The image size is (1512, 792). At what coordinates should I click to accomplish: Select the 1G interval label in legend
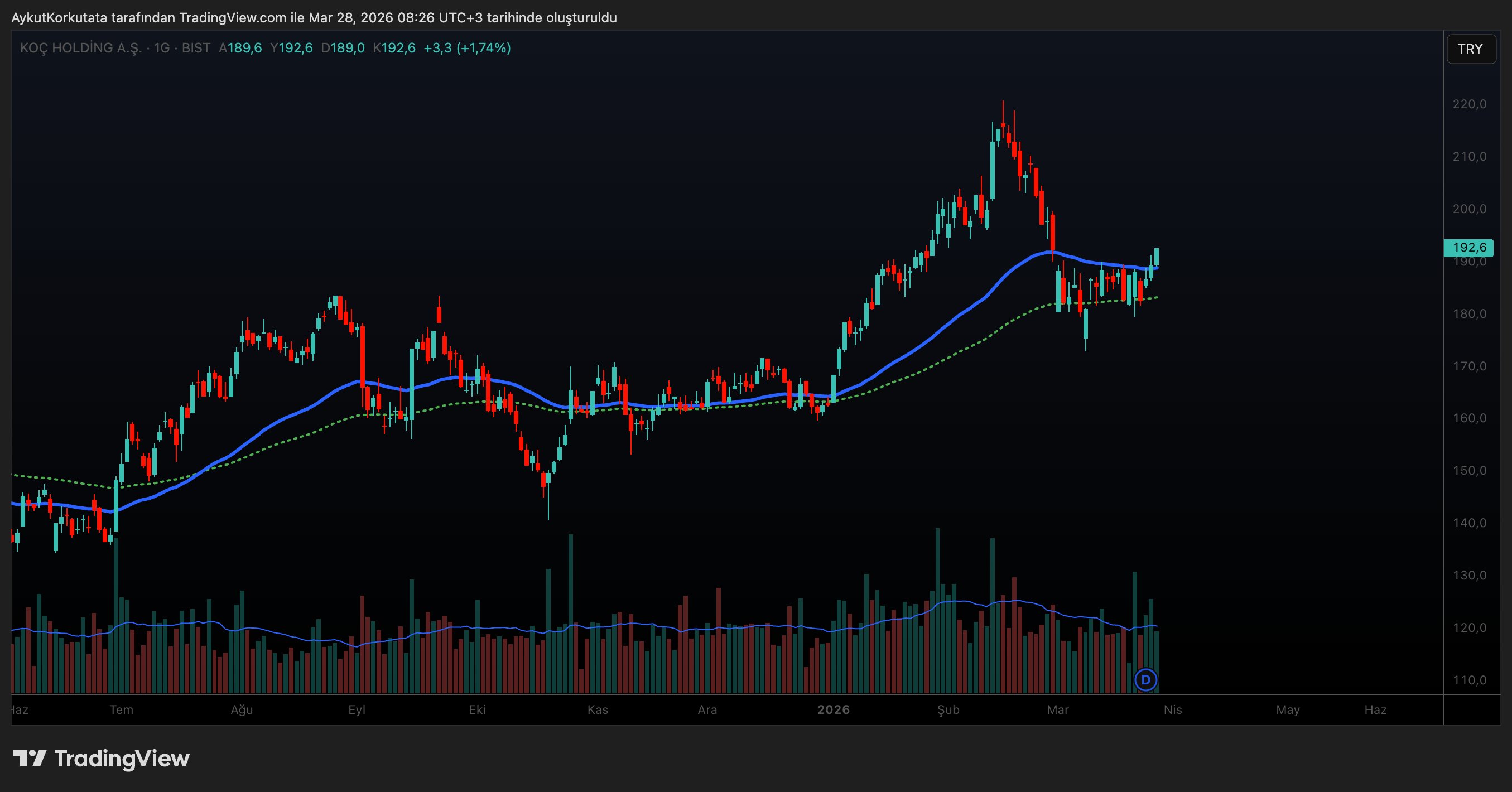(162, 48)
